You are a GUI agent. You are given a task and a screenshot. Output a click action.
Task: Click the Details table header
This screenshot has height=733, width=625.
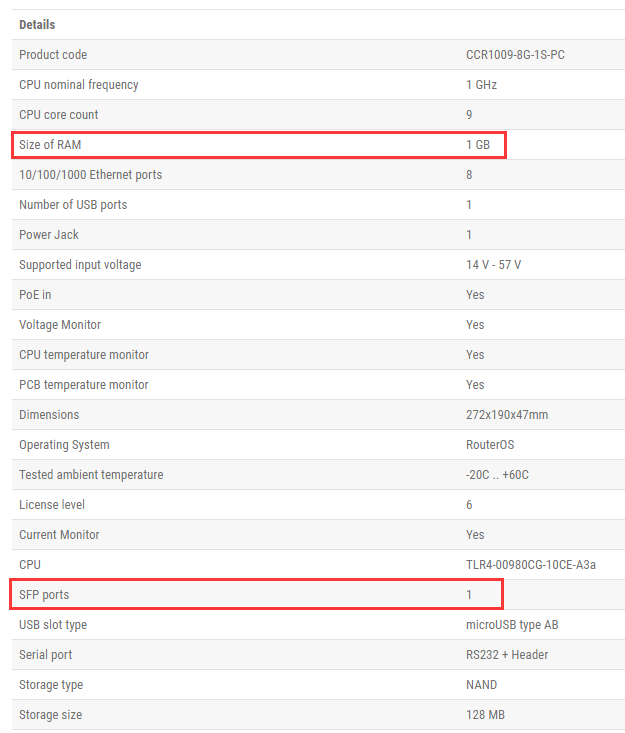click(x=37, y=25)
